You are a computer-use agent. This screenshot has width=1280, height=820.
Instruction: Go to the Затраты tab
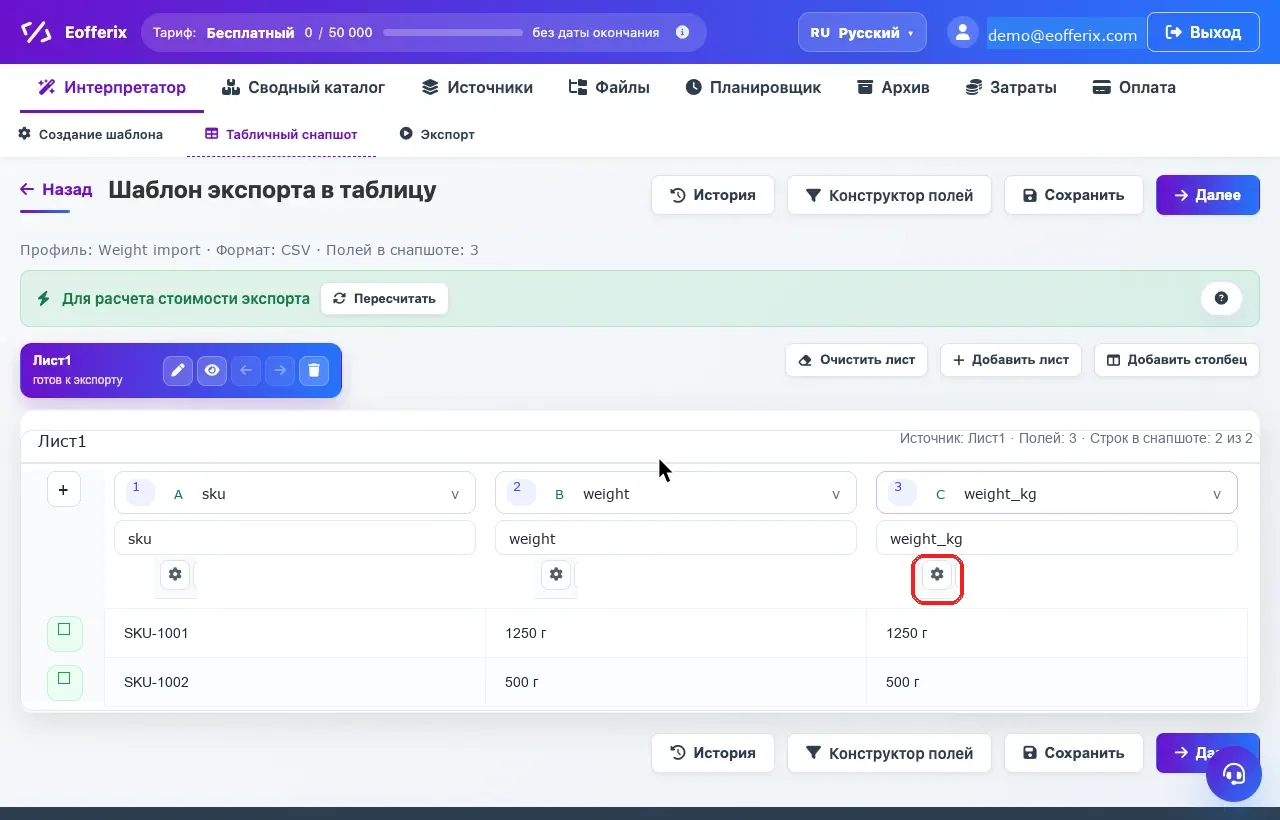tap(1011, 87)
